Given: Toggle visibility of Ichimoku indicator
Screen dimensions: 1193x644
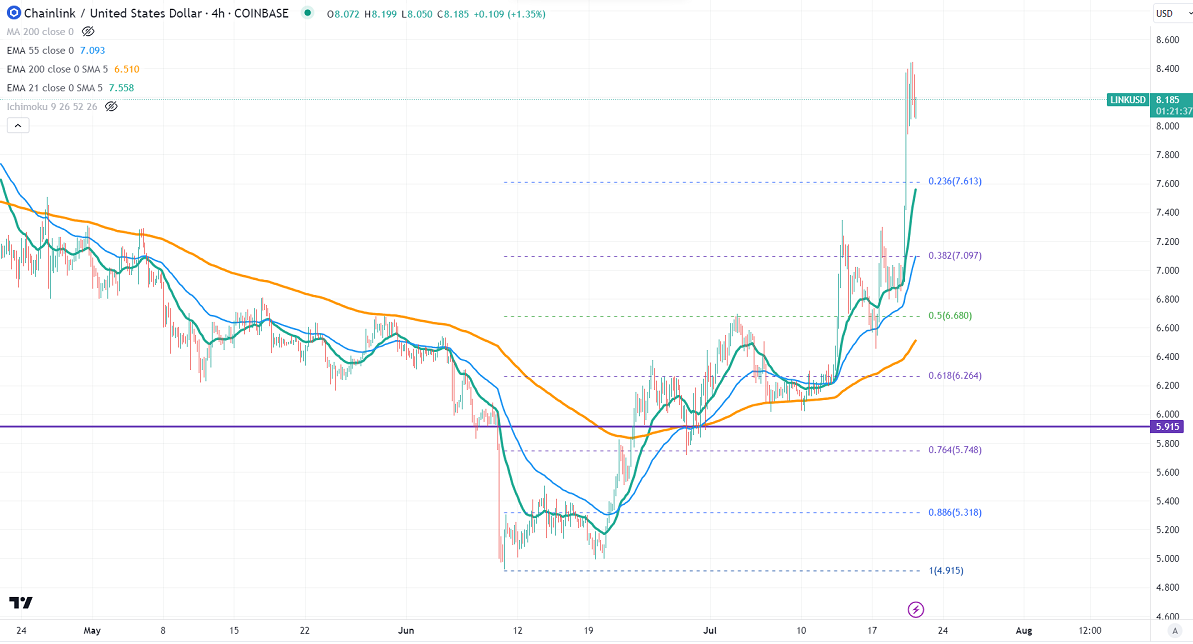Looking at the screenshot, I should tap(111, 107).
